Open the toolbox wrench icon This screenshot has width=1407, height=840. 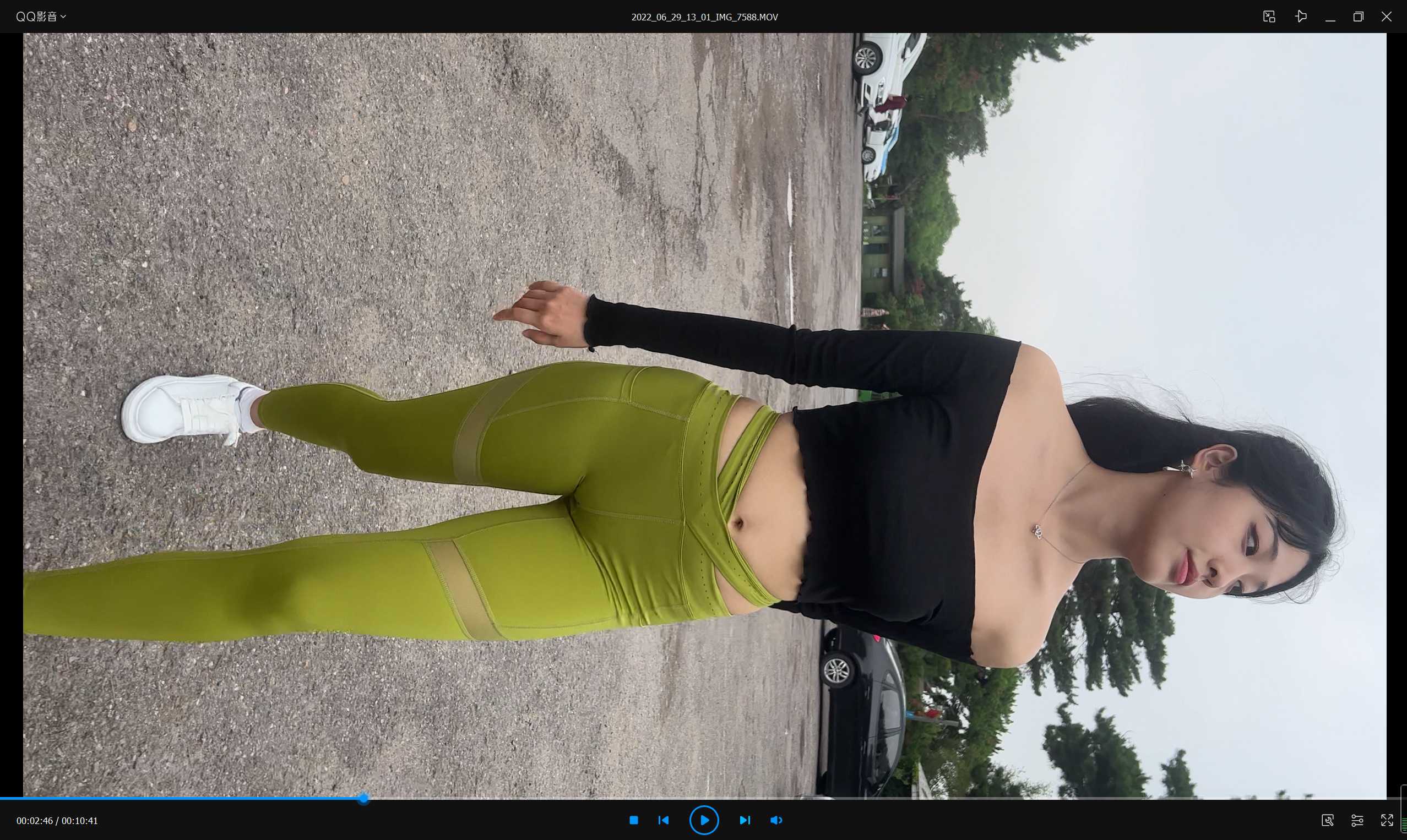(1327, 820)
